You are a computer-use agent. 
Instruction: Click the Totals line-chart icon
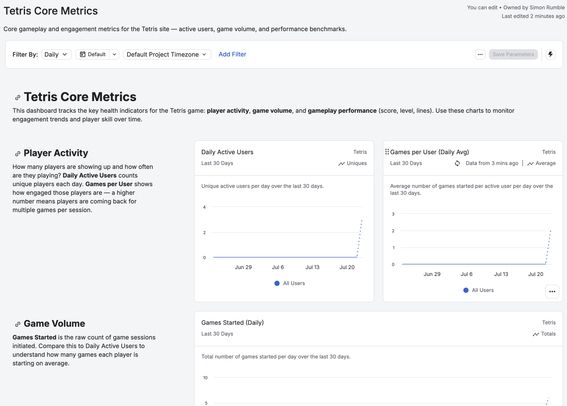536,334
